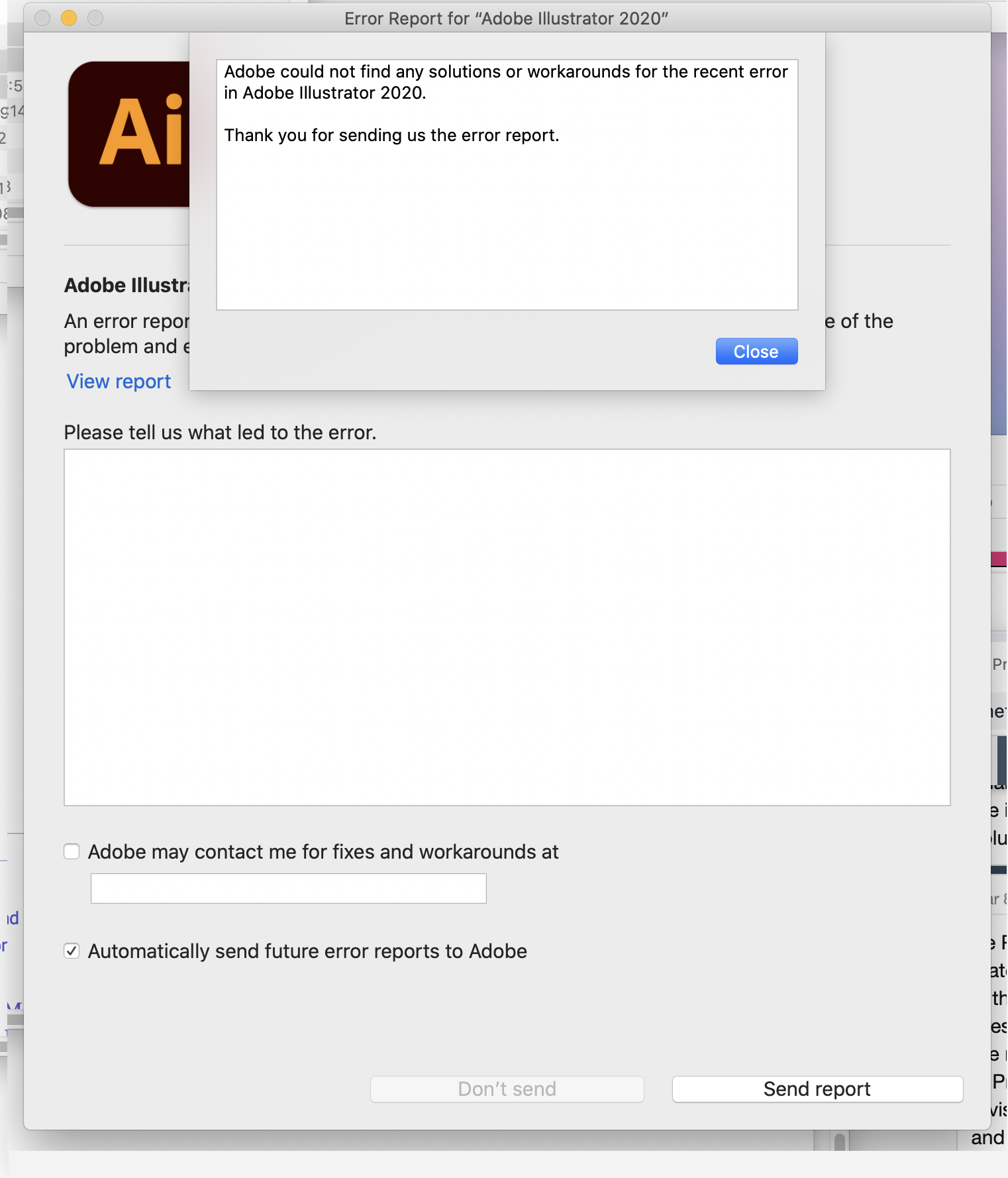Click the Error Report window title text
Screen dimensions: 1008x1178
506,19
